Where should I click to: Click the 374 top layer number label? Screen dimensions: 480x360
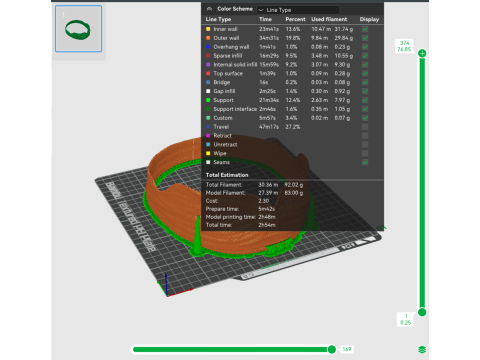coord(405,43)
